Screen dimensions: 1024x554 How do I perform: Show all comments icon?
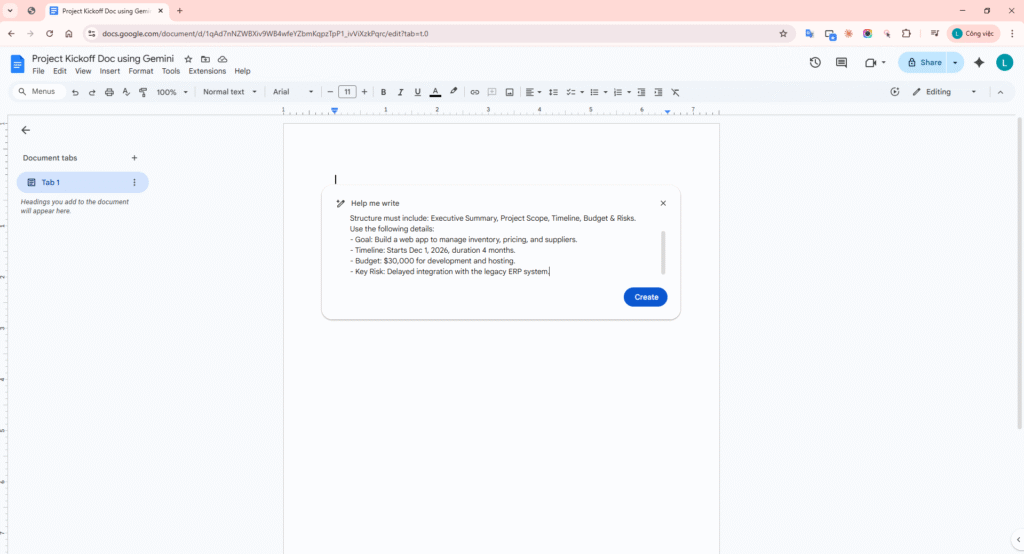[x=841, y=62]
